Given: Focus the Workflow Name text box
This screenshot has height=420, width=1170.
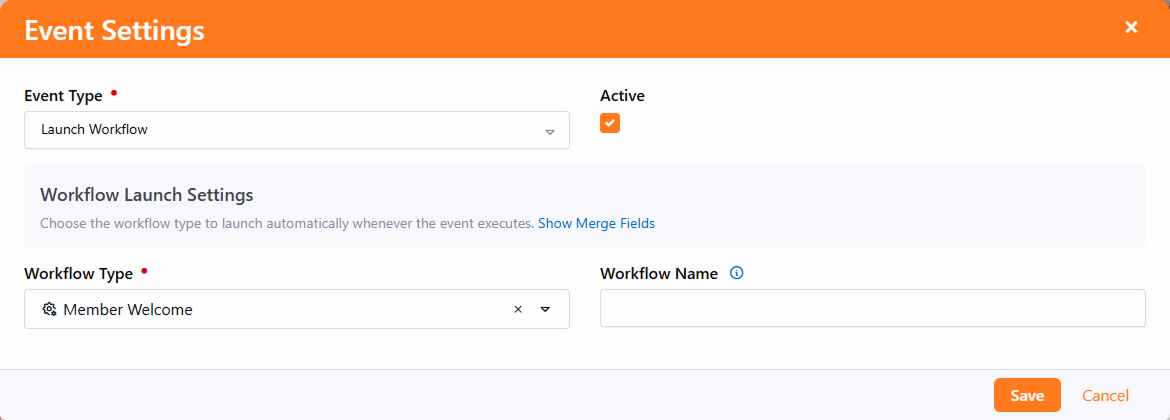Looking at the screenshot, I should 872,309.
